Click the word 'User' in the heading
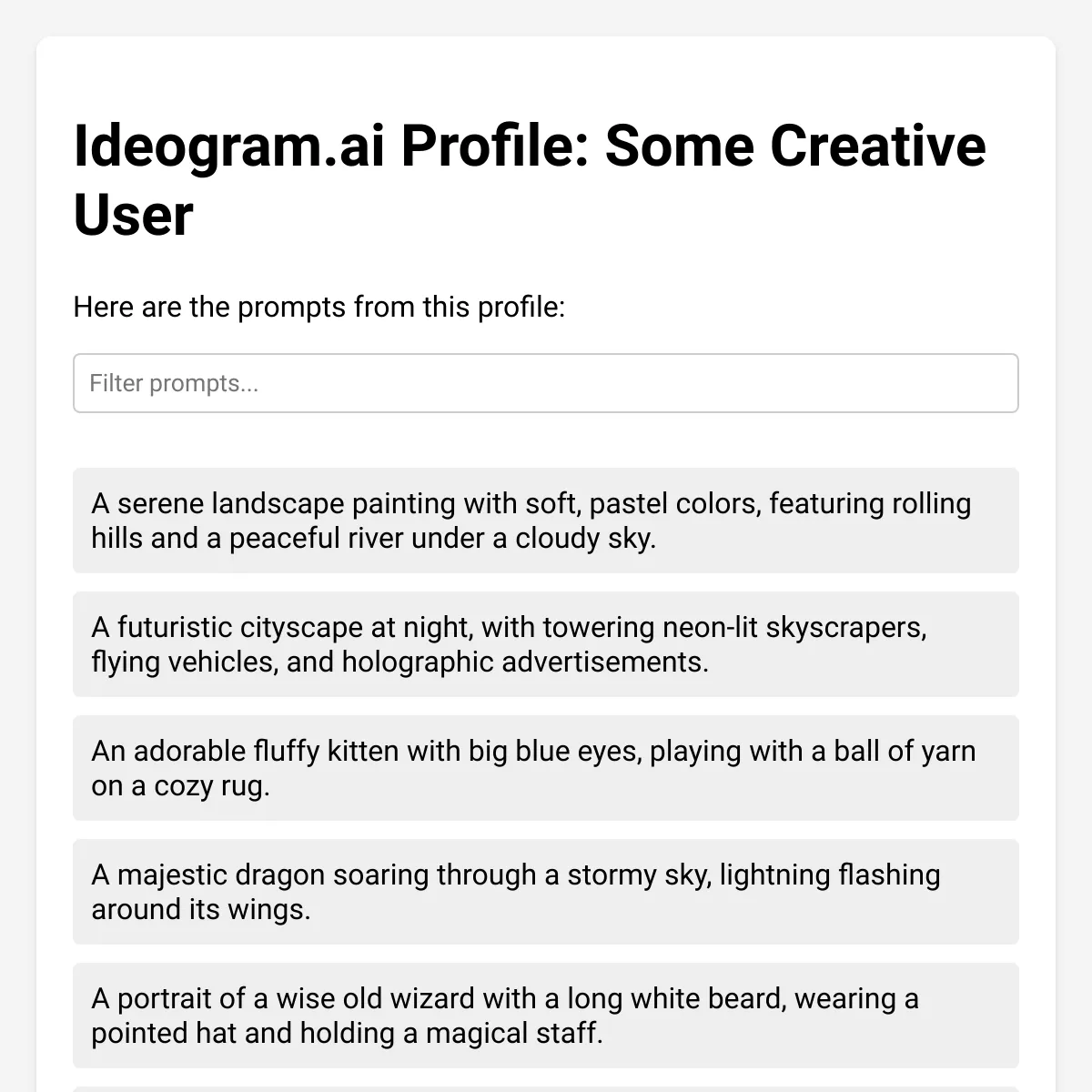Screen dimensions: 1092x1092 [x=133, y=216]
